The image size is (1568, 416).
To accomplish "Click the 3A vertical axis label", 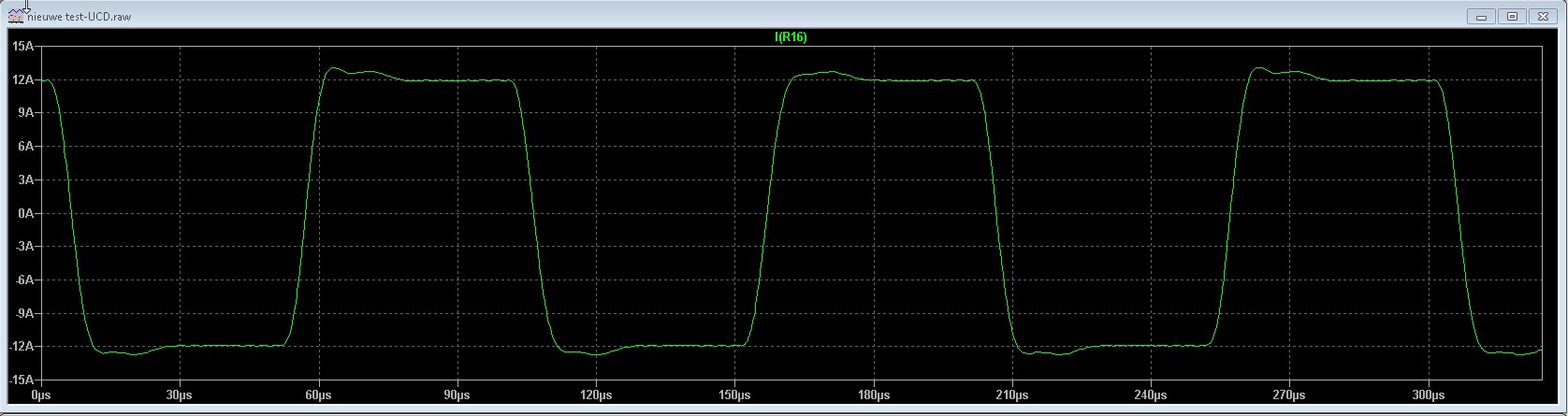I will [x=26, y=179].
